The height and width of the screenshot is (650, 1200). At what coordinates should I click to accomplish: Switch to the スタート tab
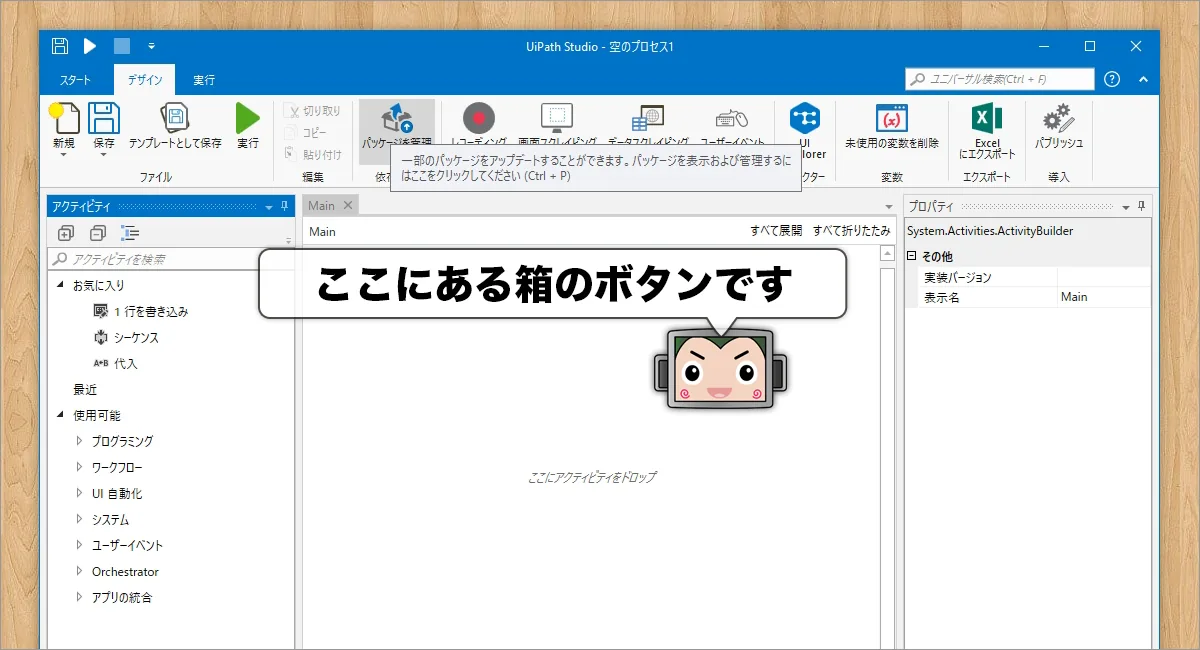[x=75, y=80]
